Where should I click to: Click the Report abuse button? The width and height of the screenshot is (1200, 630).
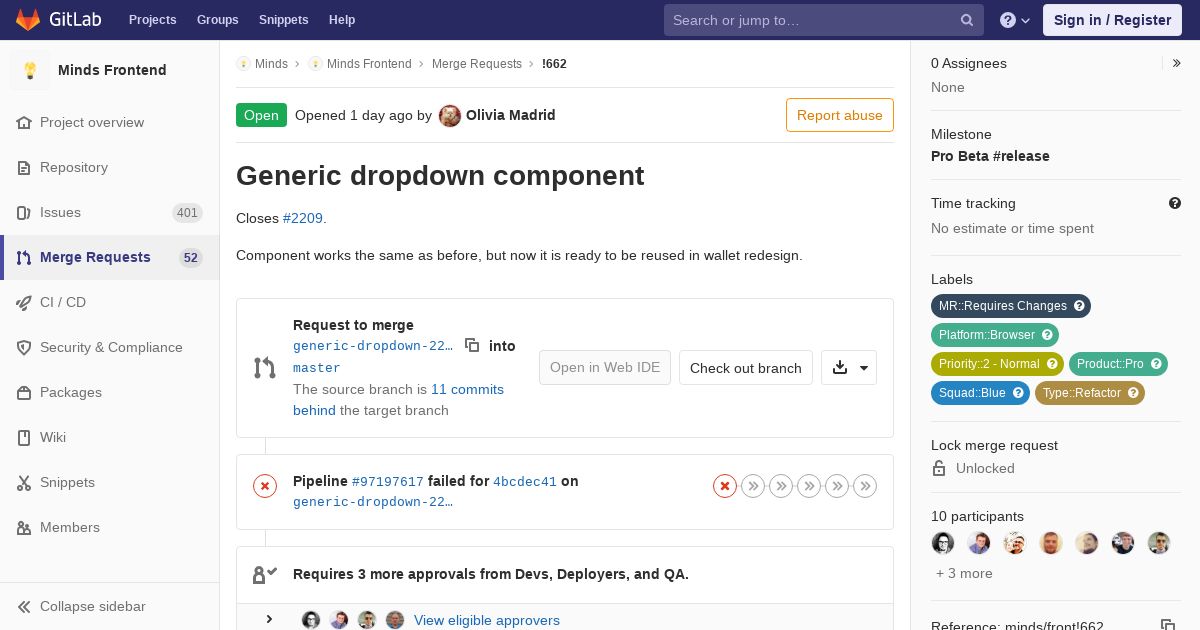[840, 115]
